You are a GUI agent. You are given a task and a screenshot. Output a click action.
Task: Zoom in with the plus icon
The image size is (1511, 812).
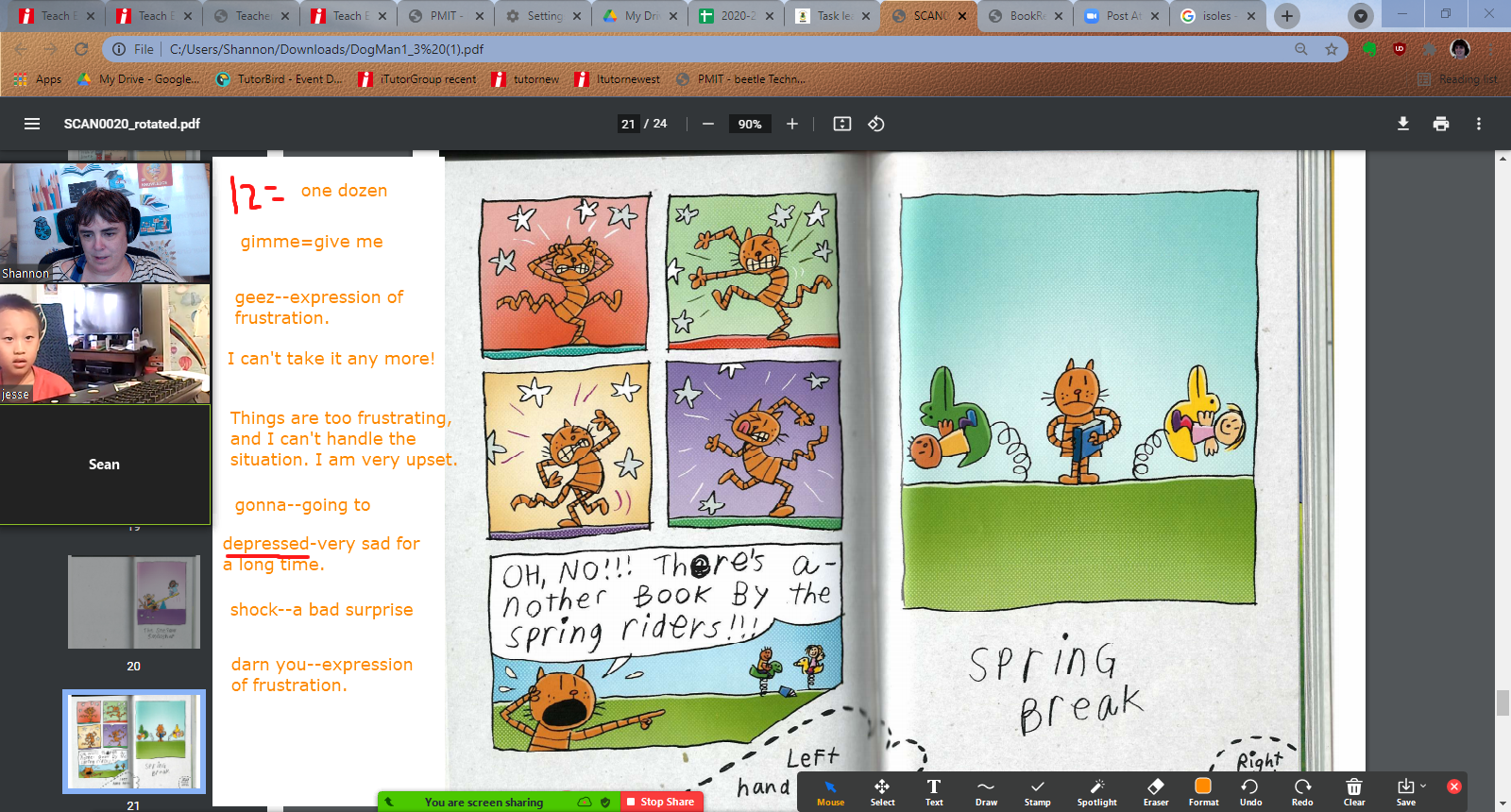[x=792, y=124]
